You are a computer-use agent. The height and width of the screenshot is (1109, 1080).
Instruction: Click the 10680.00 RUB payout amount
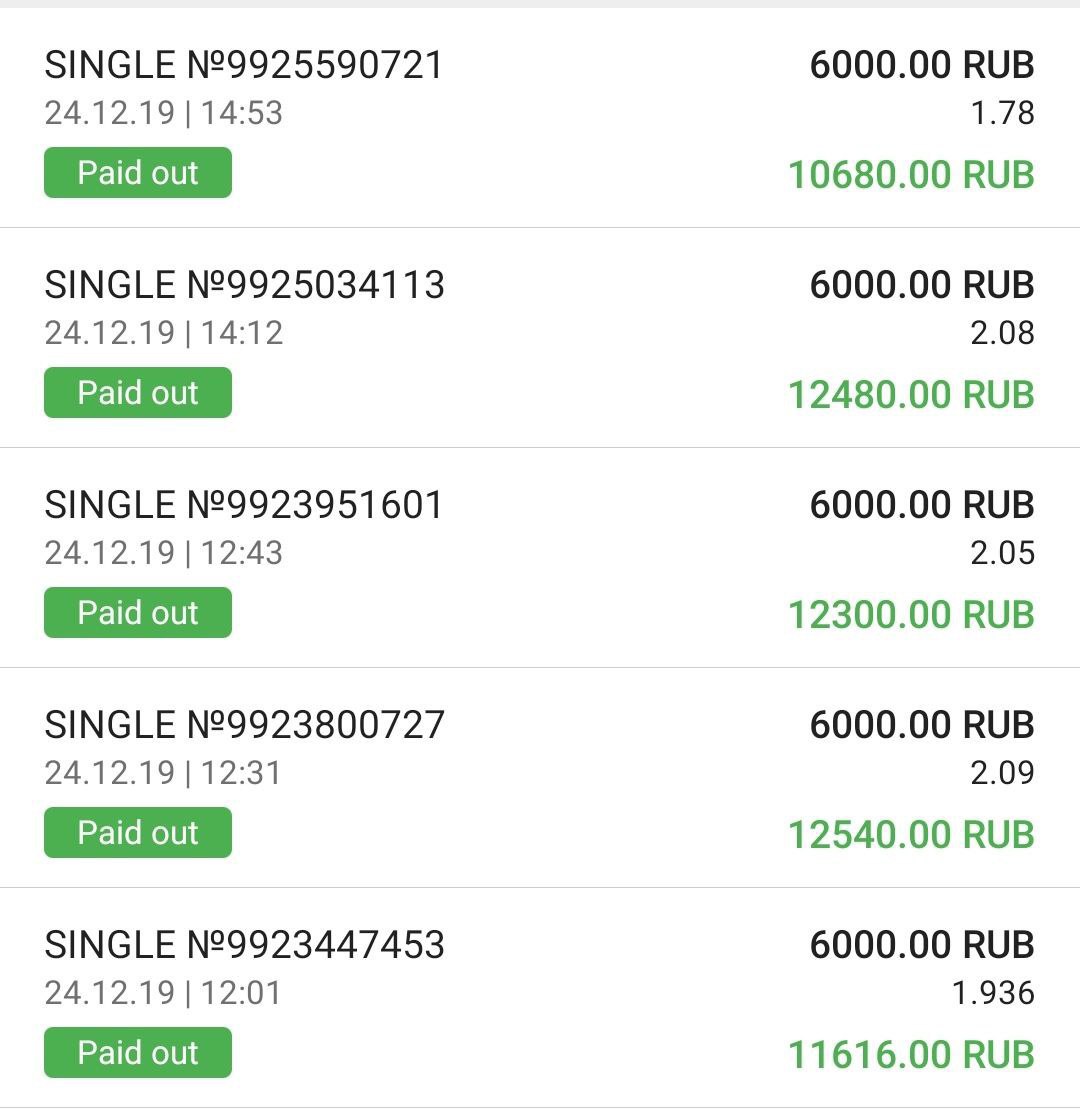[x=911, y=175]
